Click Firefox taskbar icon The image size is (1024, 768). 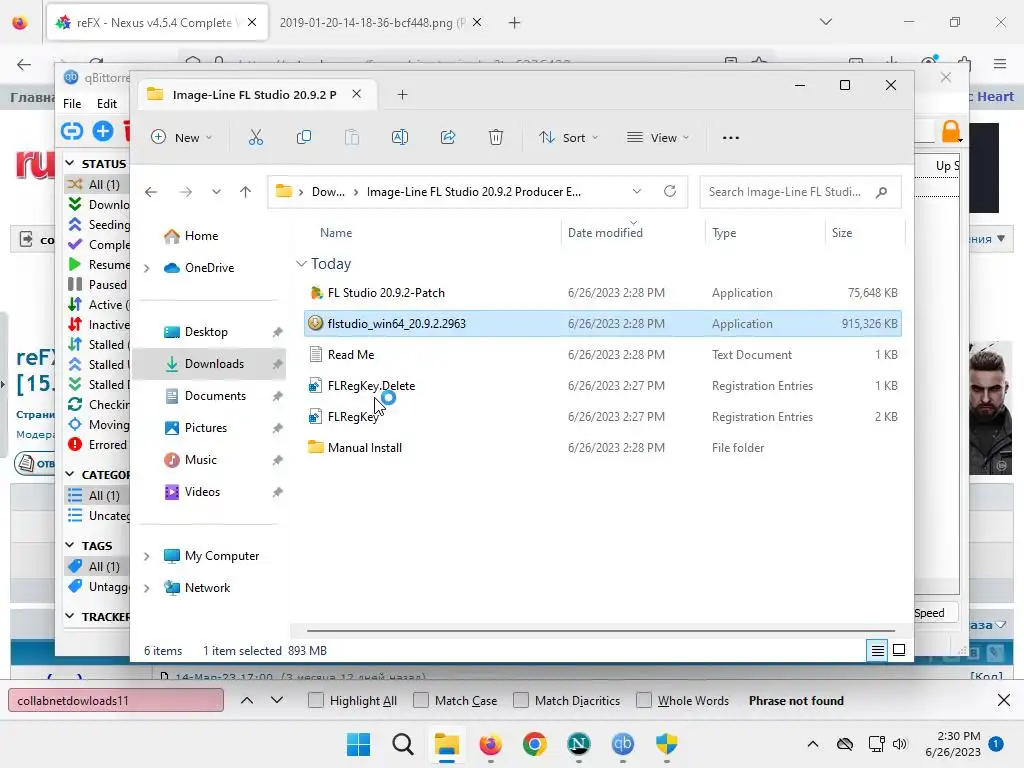point(490,744)
